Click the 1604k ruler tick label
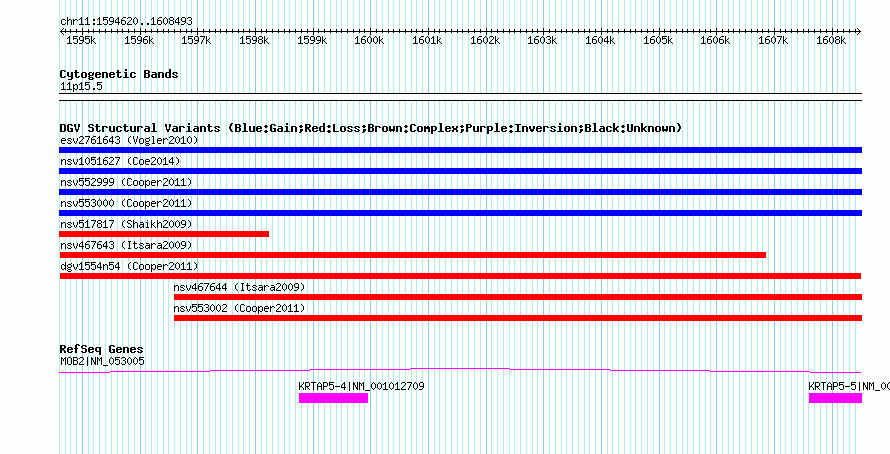This screenshot has height=454, width=890. pyautogui.click(x=601, y=41)
